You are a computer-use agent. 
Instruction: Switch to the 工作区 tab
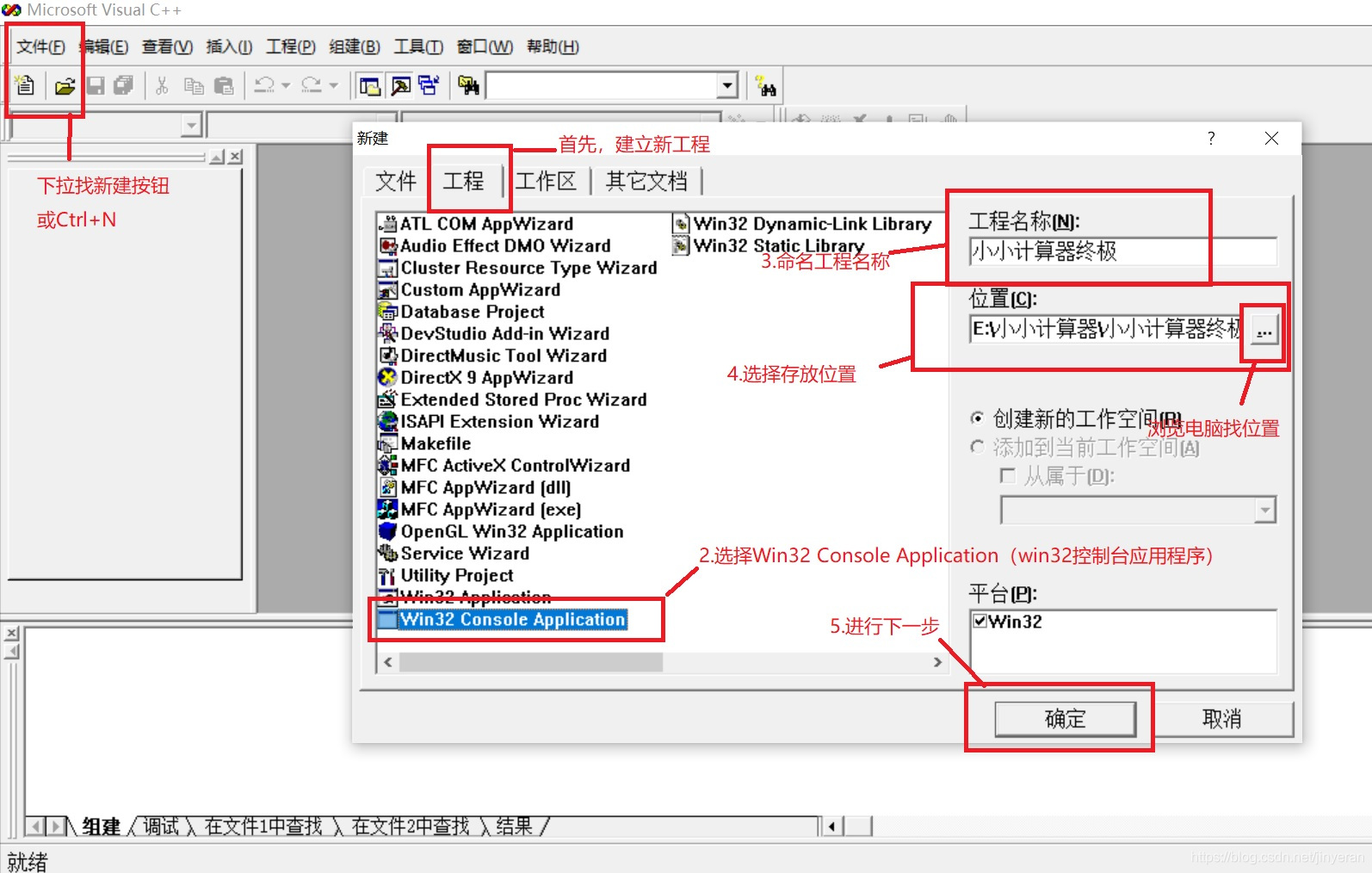pyautogui.click(x=546, y=181)
